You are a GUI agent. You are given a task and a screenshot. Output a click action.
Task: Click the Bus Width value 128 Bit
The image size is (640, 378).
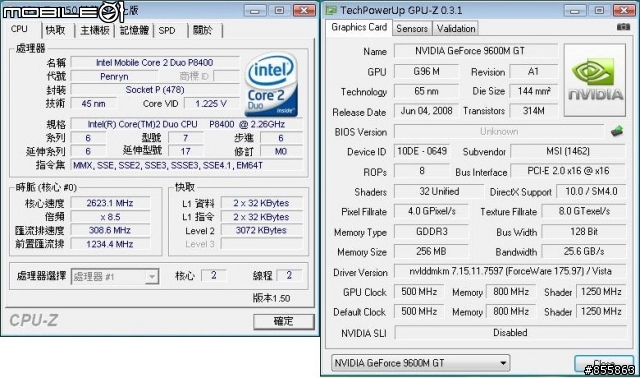[584, 231]
